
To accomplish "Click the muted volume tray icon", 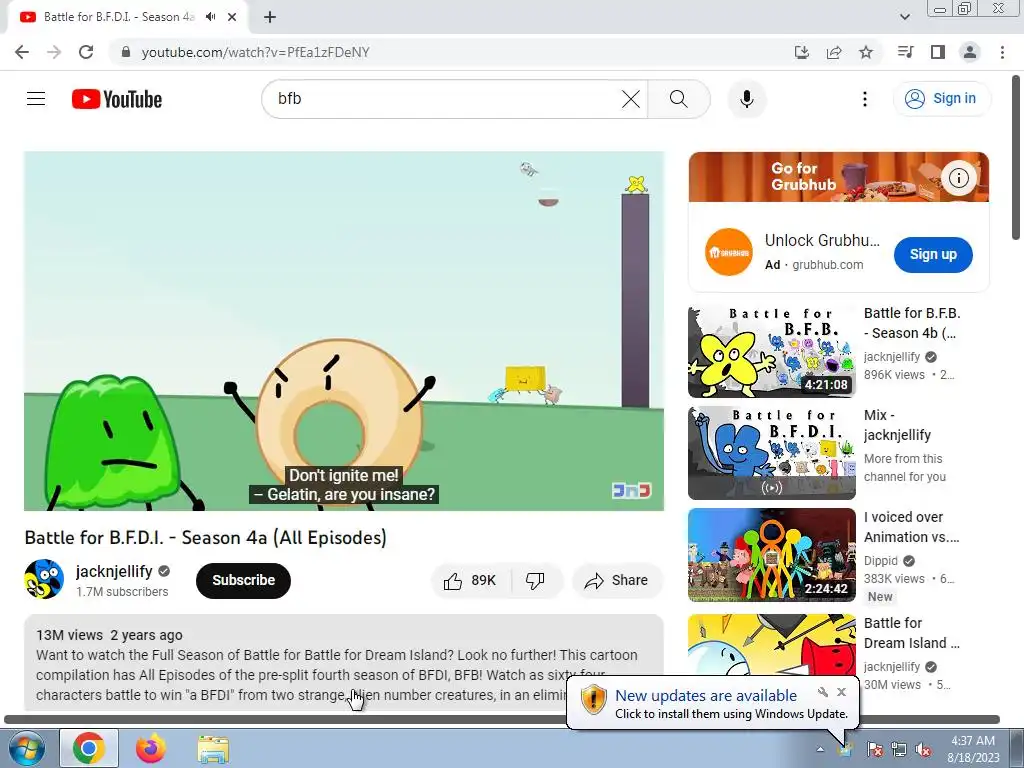I will point(923,750).
